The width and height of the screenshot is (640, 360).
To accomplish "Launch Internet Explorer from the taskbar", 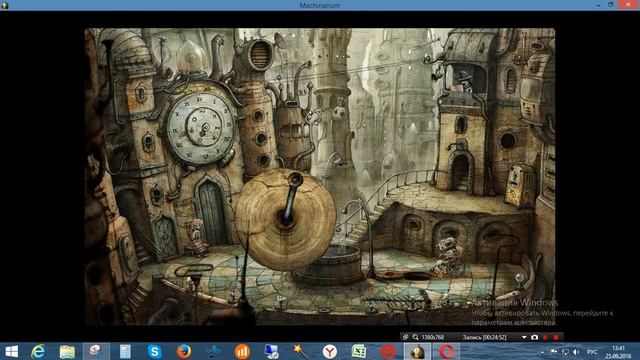I will click(x=38, y=351).
